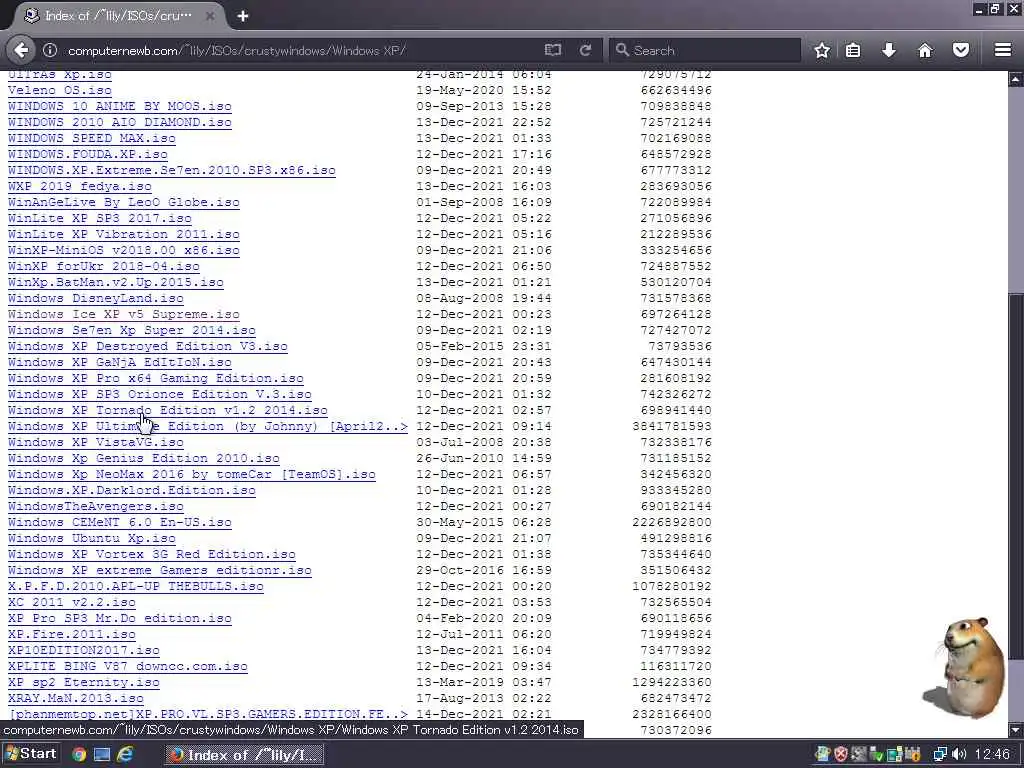The image size is (1024, 768).
Task: Open Windows.XP.Darklord.Edition.iso link
Action: (132, 490)
